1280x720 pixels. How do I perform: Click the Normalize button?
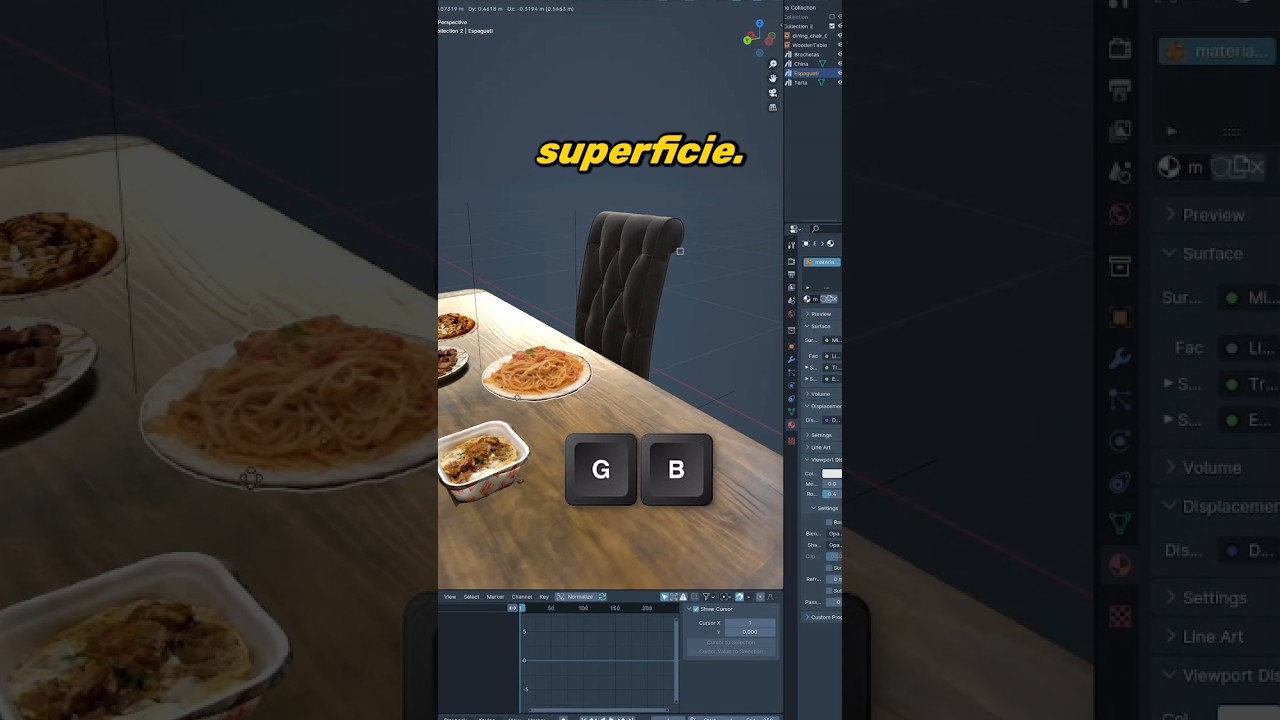(x=575, y=597)
